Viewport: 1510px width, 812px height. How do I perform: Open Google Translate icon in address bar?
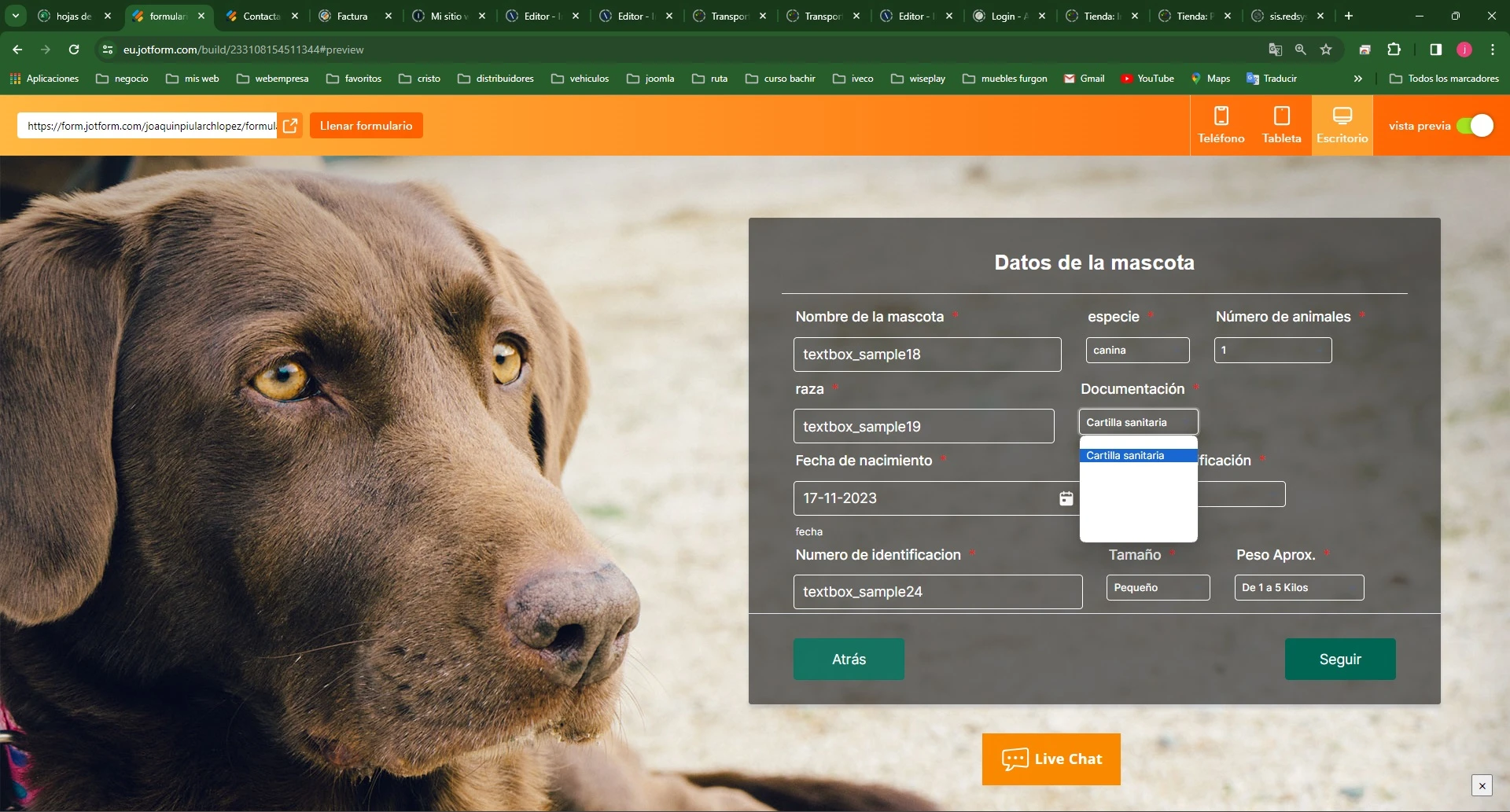(1275, 49)
